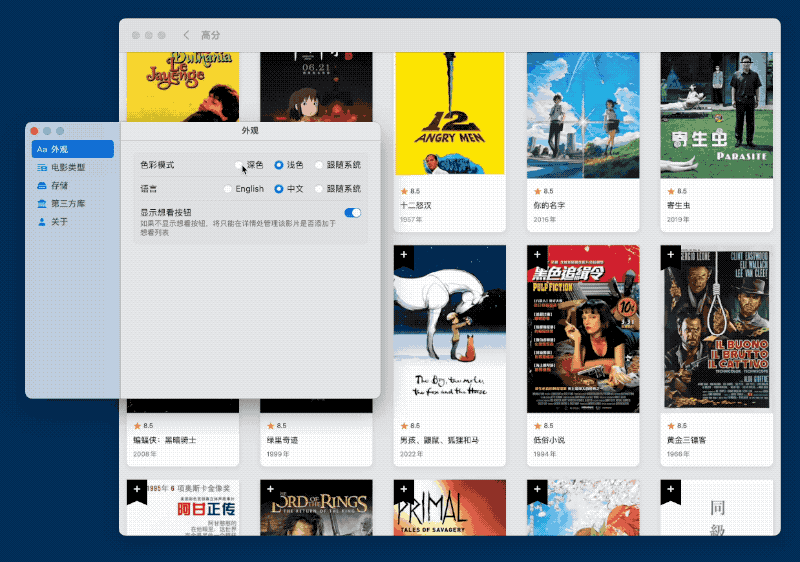Add Lord of the Rings to watchlist
Image resolution: width=800 pixels, height=562 pixels.
[270, 490]
